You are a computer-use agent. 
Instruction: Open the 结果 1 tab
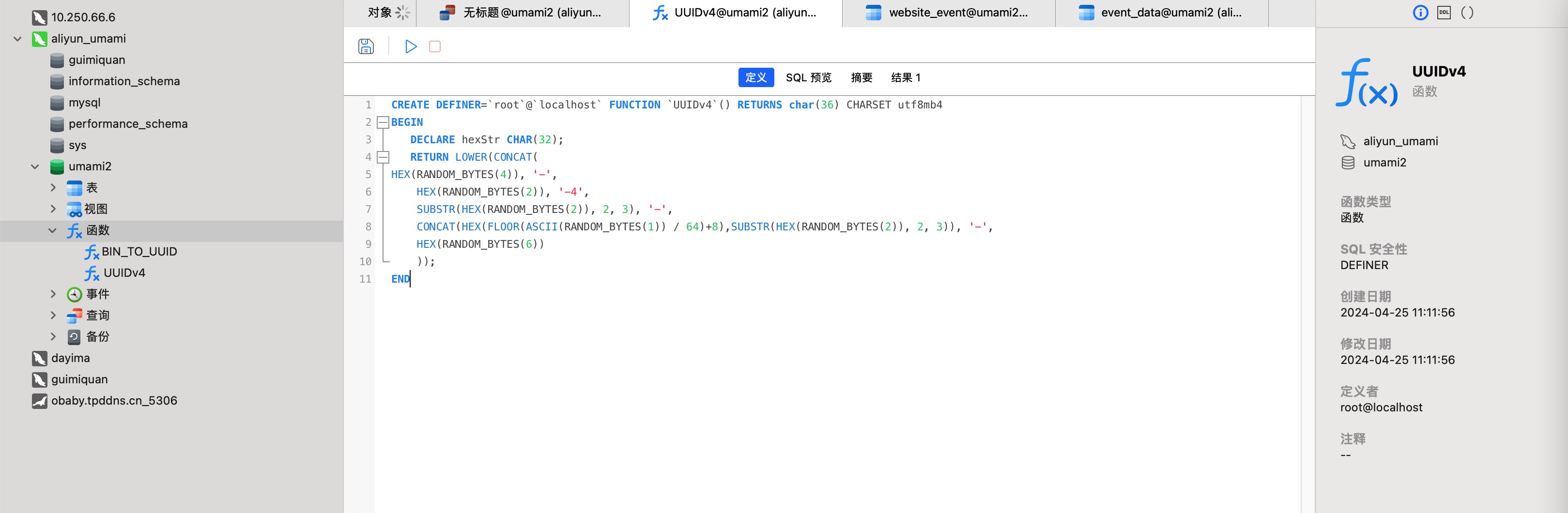coord(905,78)
